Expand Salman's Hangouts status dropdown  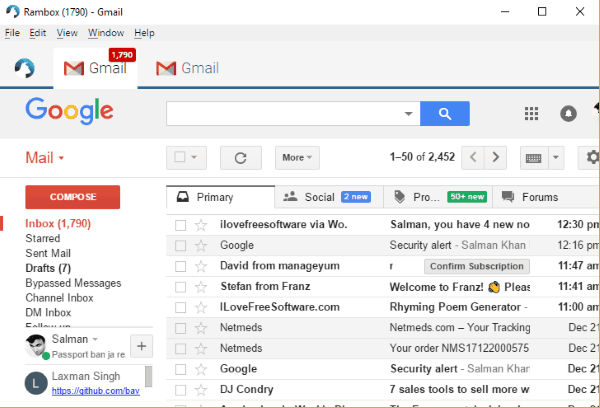[x=95, y=339]
